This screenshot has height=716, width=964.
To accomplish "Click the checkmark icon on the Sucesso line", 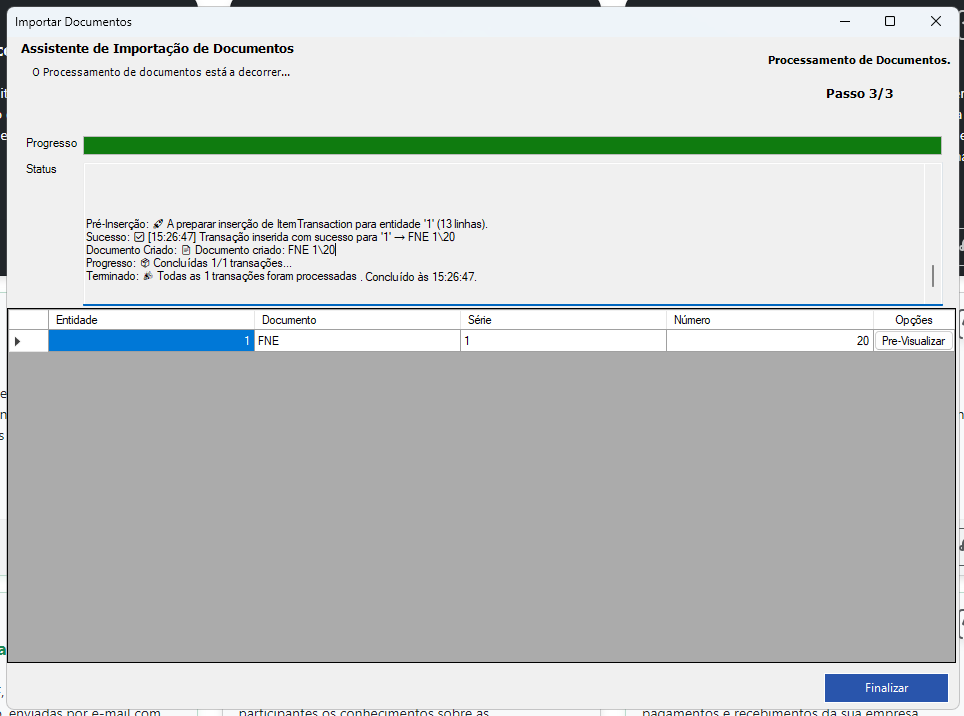I will (x=139, y=237).
